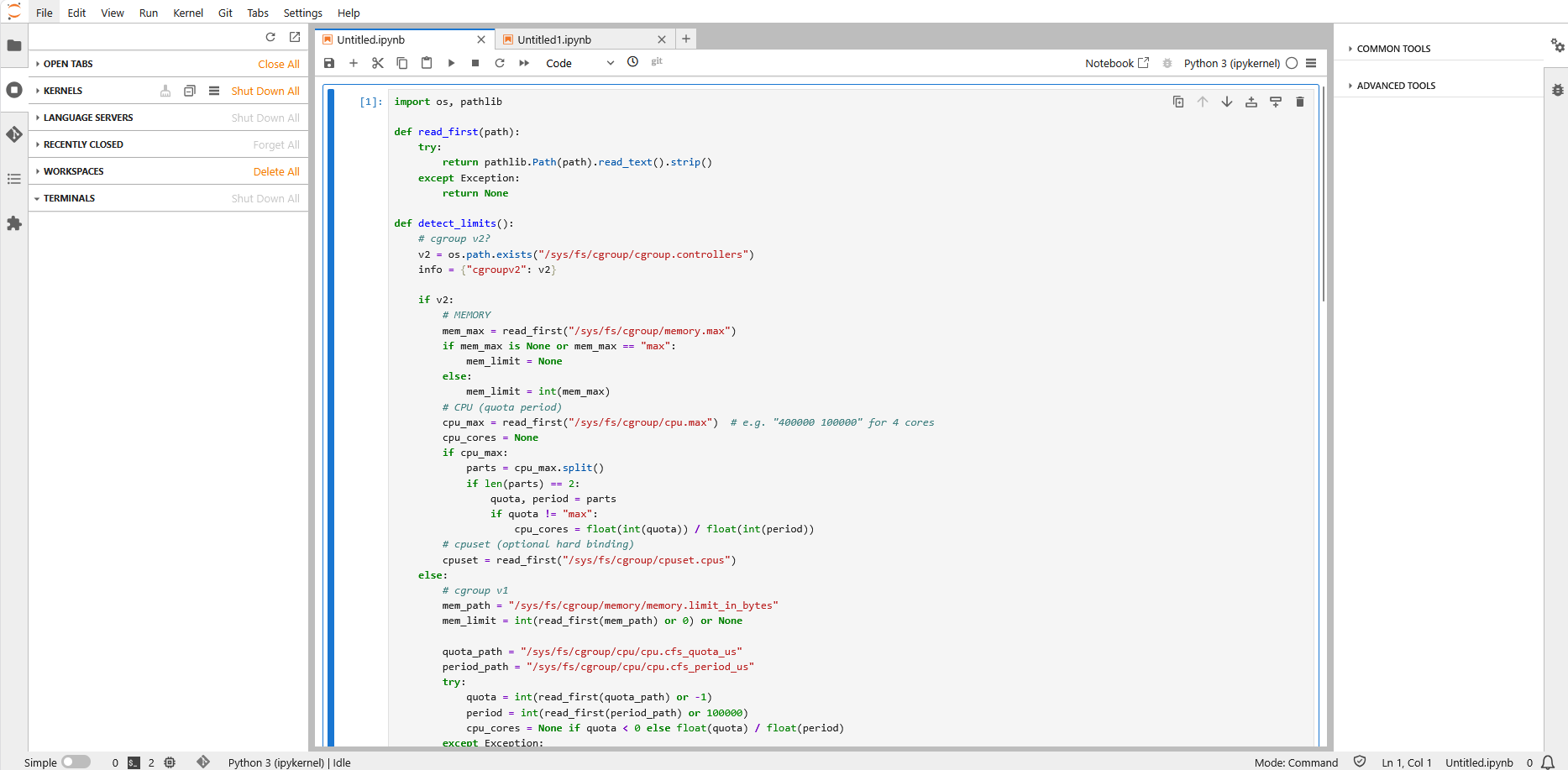This screenshot has width=1568, height=770.
Task: Restart kernel and run all cells
Action: tap(524, 63)
